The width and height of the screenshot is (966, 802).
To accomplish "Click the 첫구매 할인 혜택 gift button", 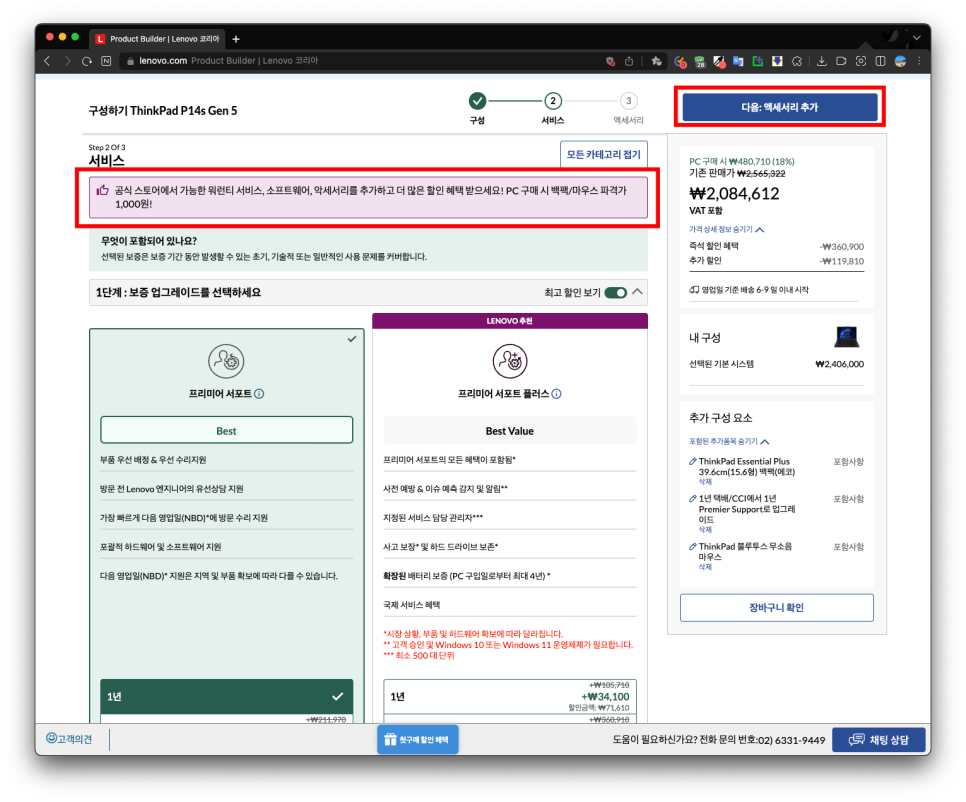I will pos(418,739).
